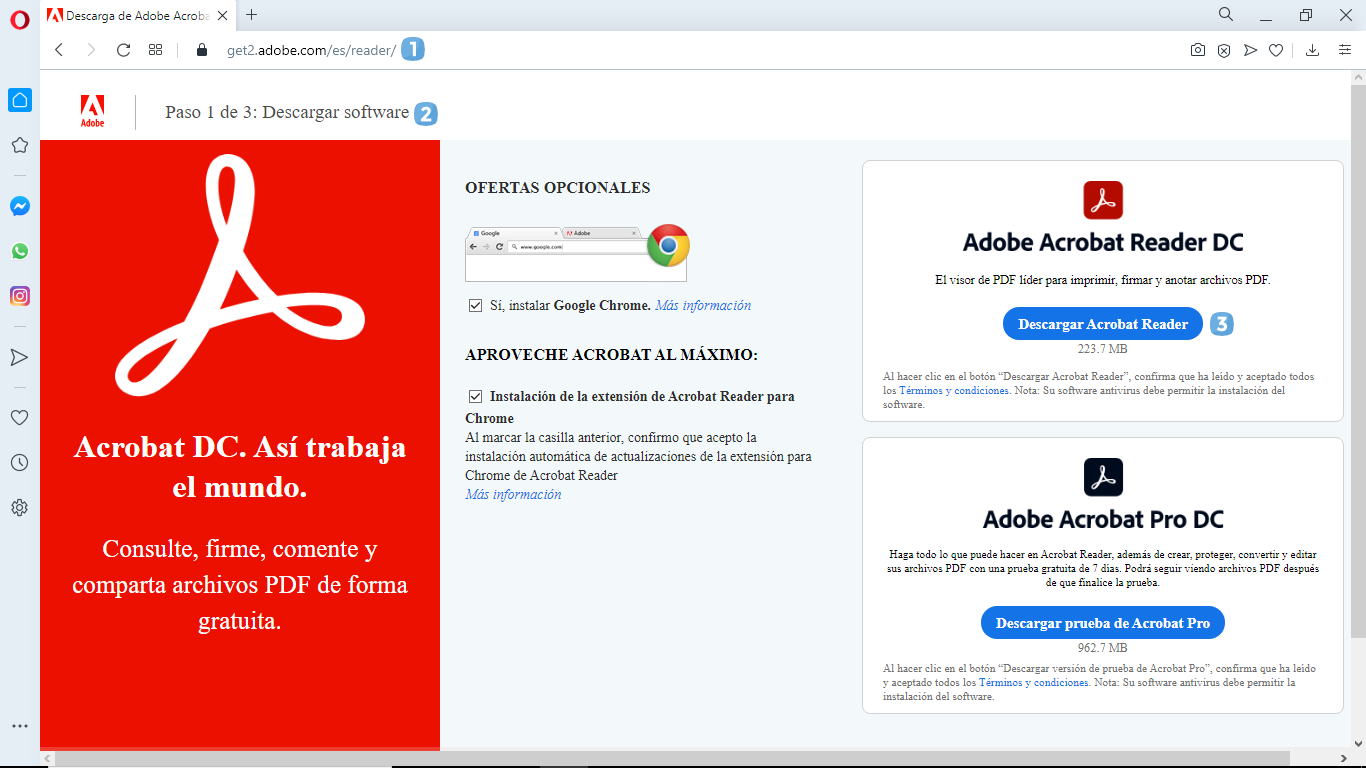Click the Paso 1 de 3 header text

click(x=287, y=112)
